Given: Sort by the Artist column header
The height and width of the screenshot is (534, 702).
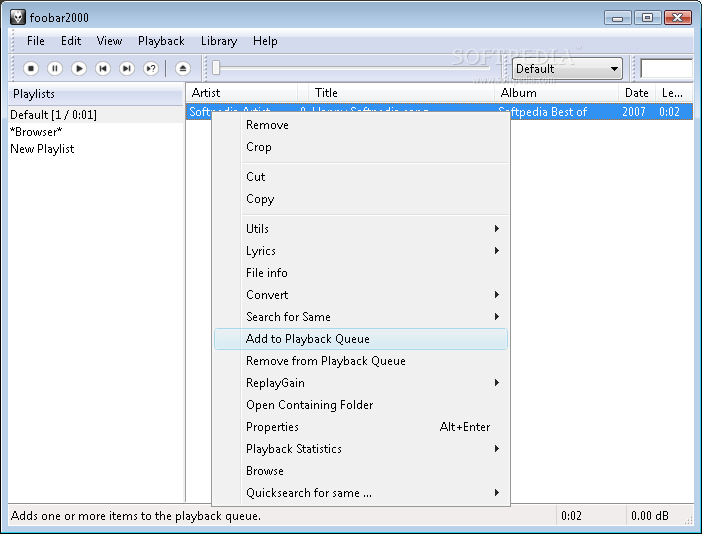Looking at the screenshot, I should click(x=242, y=93).
